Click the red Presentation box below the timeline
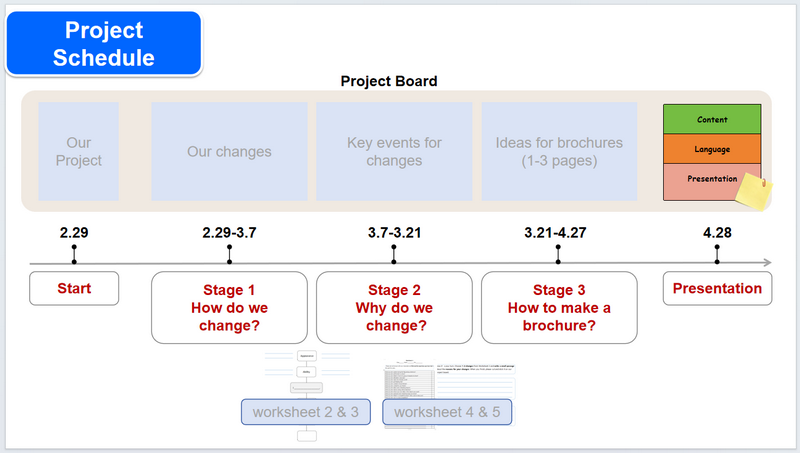 point(717,289)
